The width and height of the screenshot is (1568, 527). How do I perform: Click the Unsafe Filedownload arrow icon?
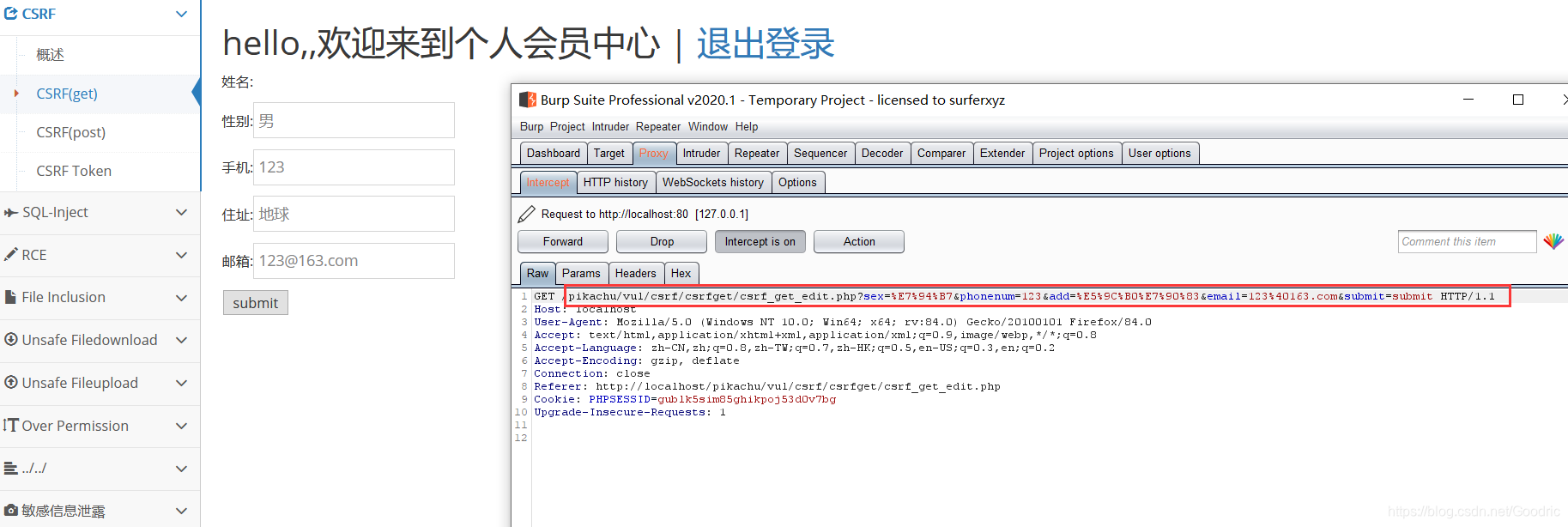pyautogui.click(x=11, y=340)
